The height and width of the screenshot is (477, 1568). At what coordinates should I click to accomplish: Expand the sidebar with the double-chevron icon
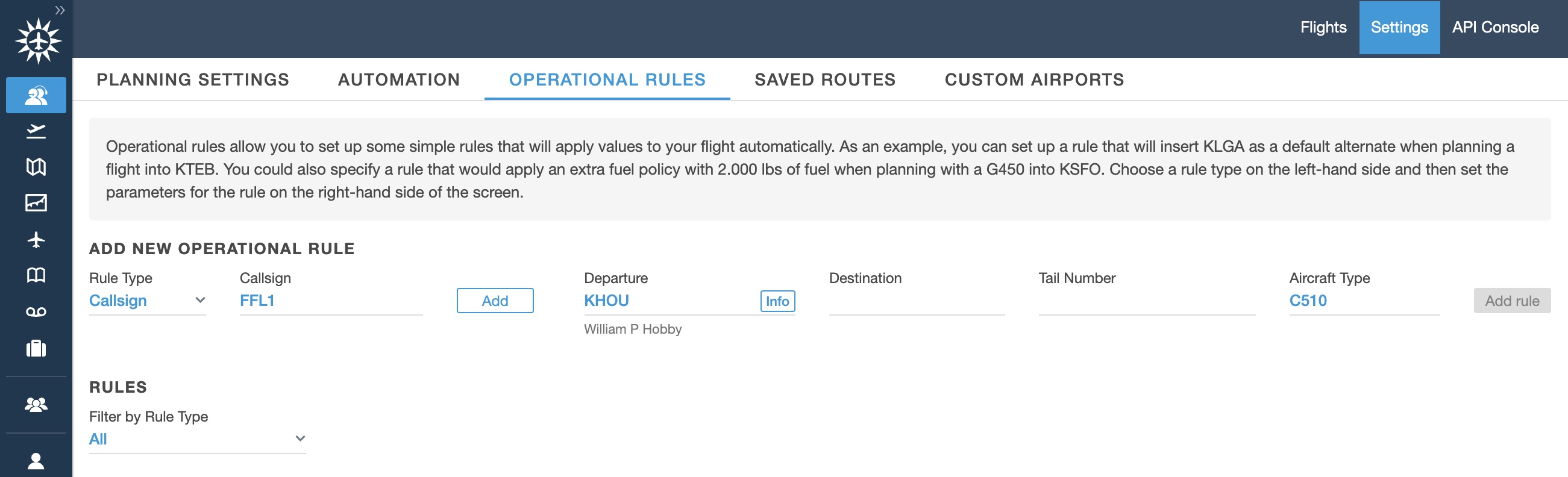coord(60,10)
